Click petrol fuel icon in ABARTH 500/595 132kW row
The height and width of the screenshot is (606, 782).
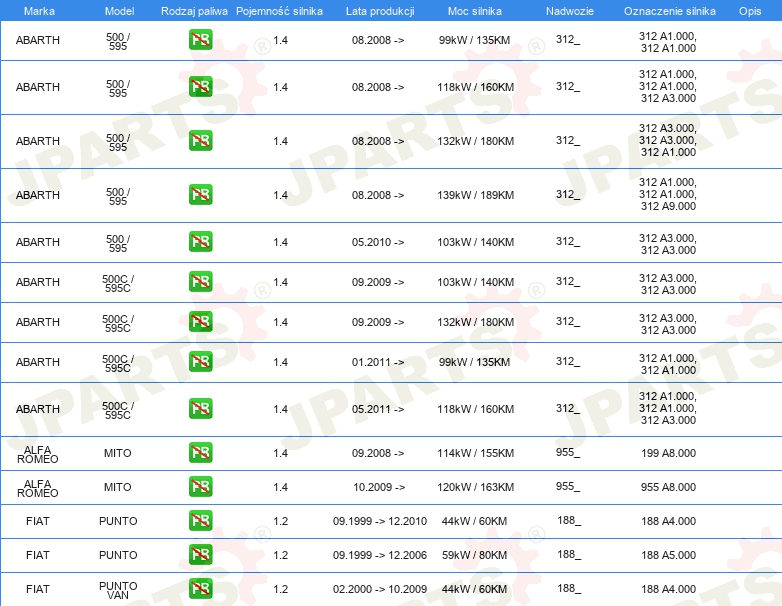200,141
